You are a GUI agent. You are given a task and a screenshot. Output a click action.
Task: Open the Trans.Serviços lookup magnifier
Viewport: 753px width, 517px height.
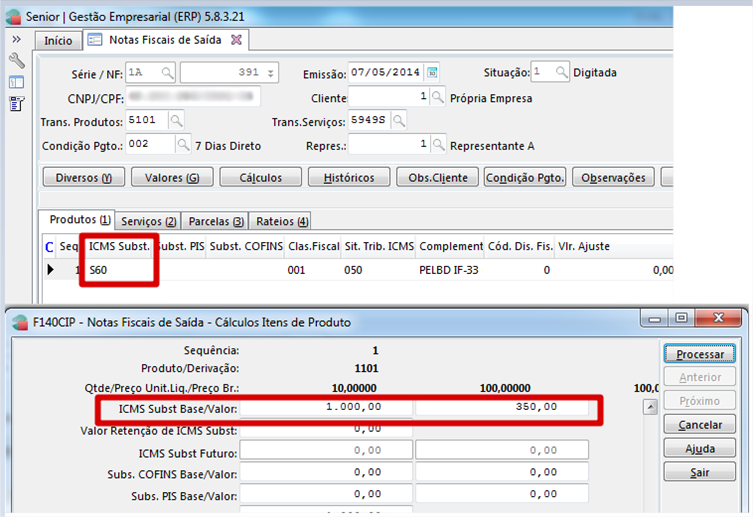coord(399,120)
